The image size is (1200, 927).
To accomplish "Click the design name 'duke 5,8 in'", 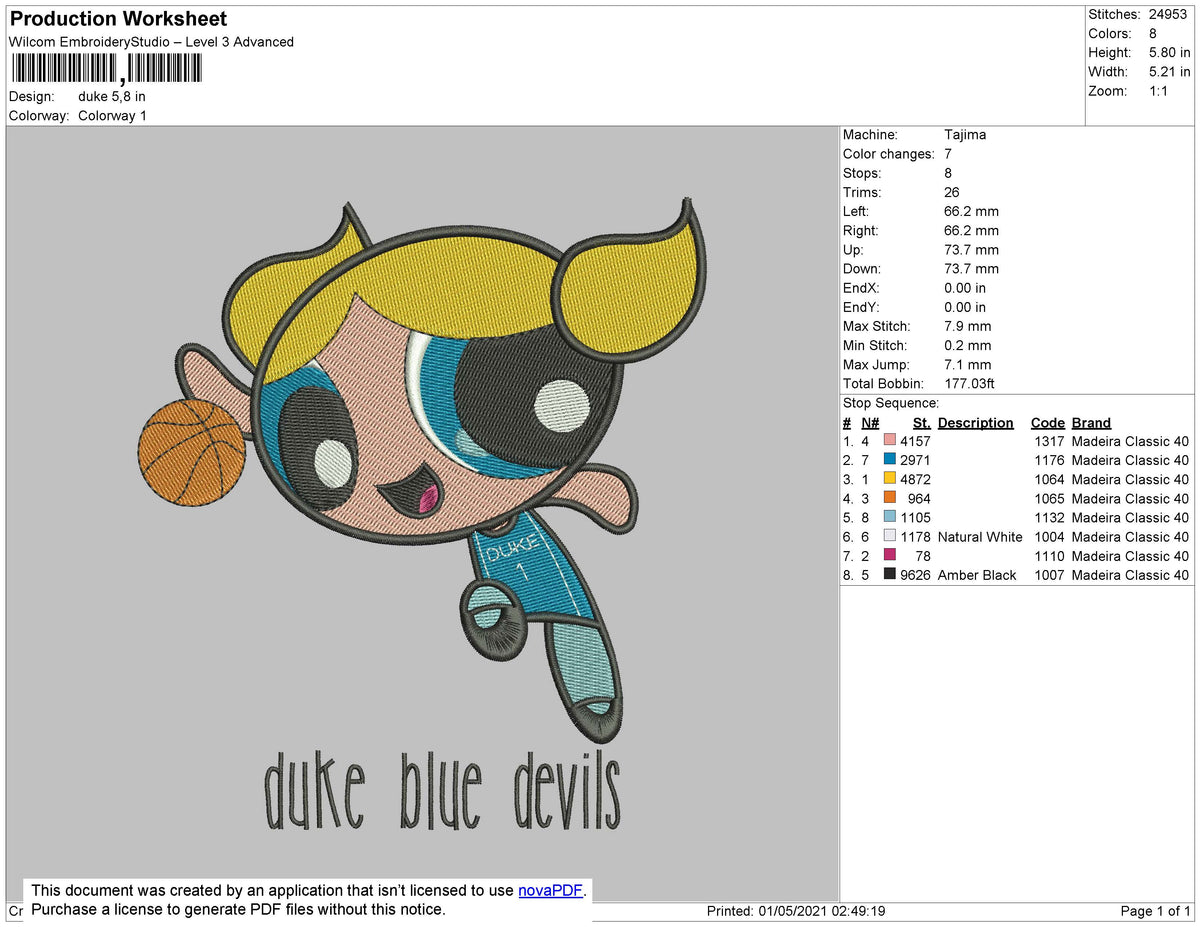I will (x=112, y=97).
